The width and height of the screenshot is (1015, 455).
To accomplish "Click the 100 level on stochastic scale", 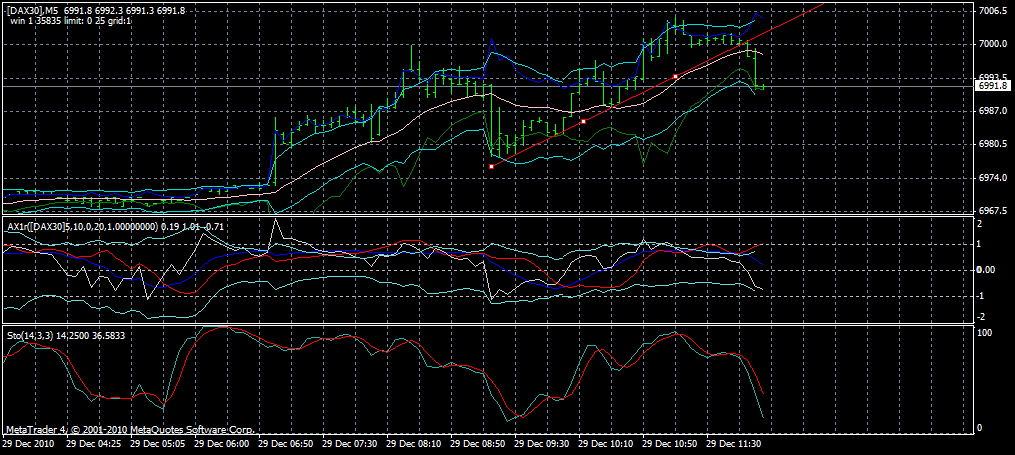I will coord(983,333).
